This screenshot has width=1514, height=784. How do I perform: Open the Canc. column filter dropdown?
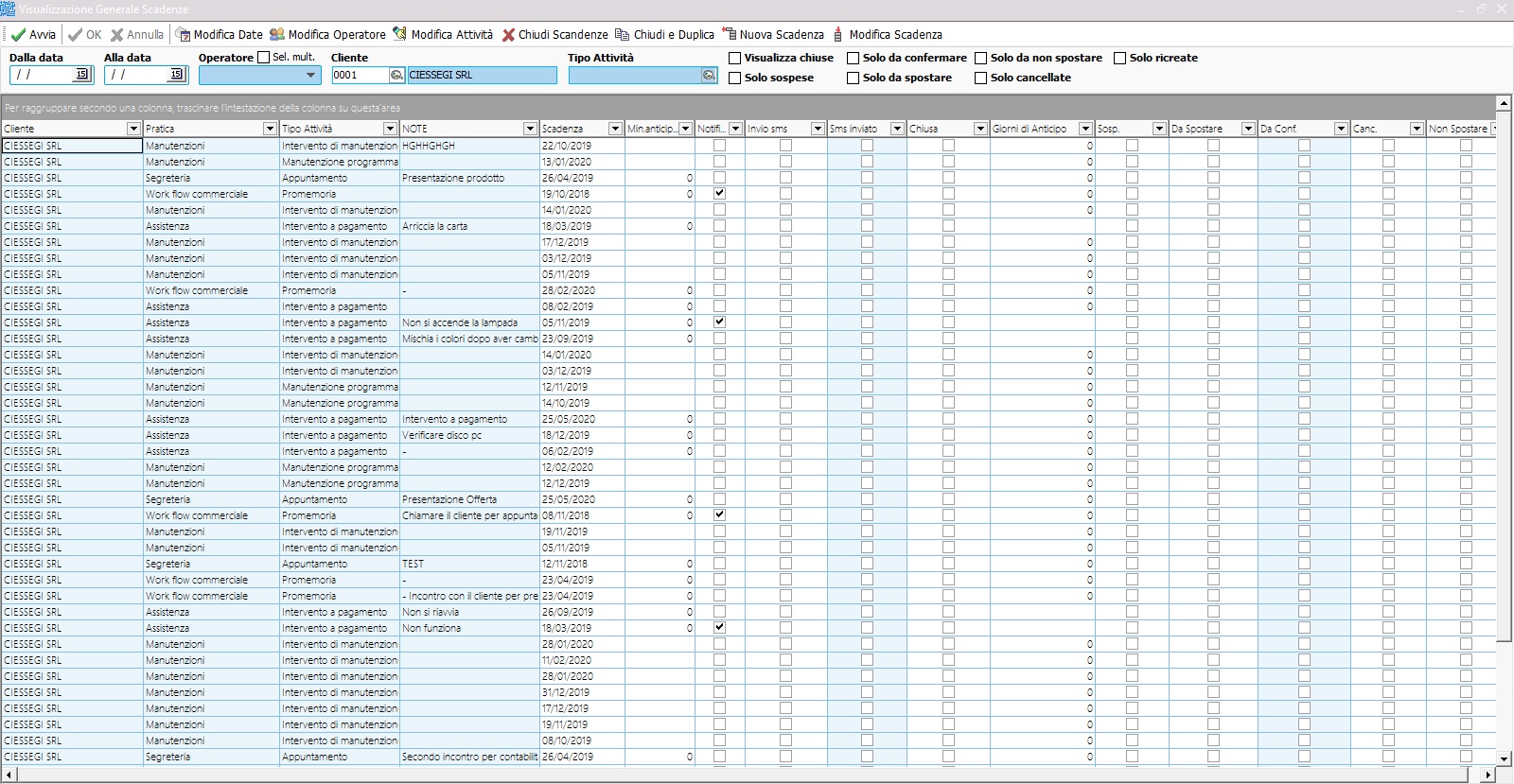pos(1417,129)
